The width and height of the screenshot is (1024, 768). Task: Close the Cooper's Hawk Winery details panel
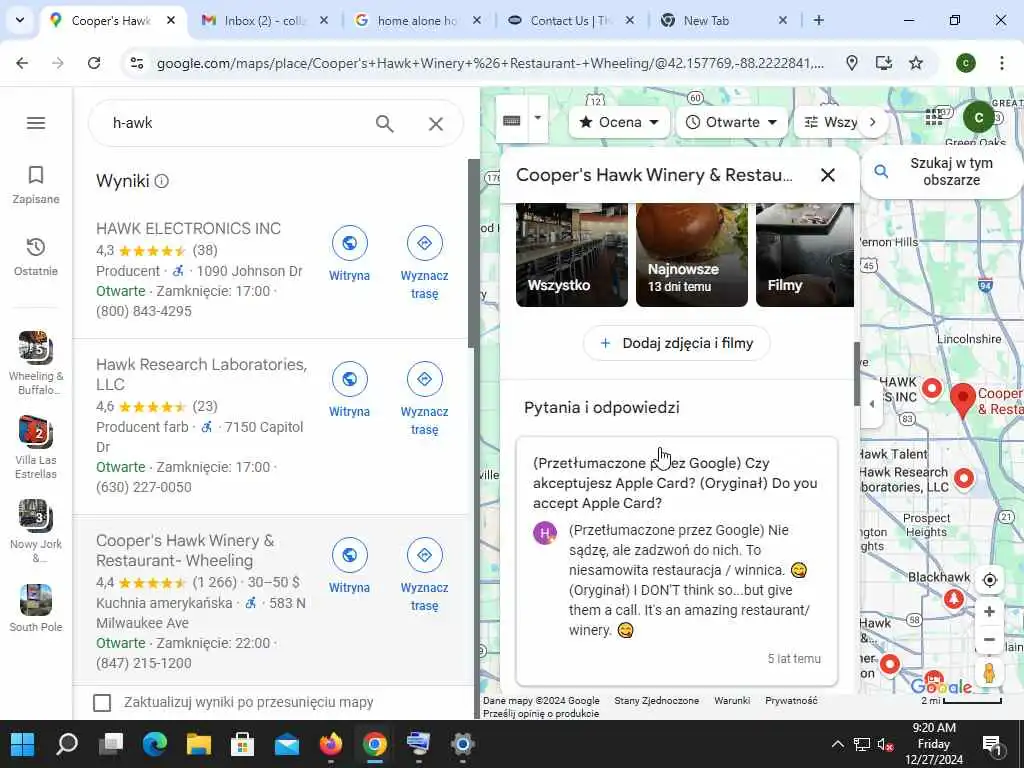click(x=827, y=175)
